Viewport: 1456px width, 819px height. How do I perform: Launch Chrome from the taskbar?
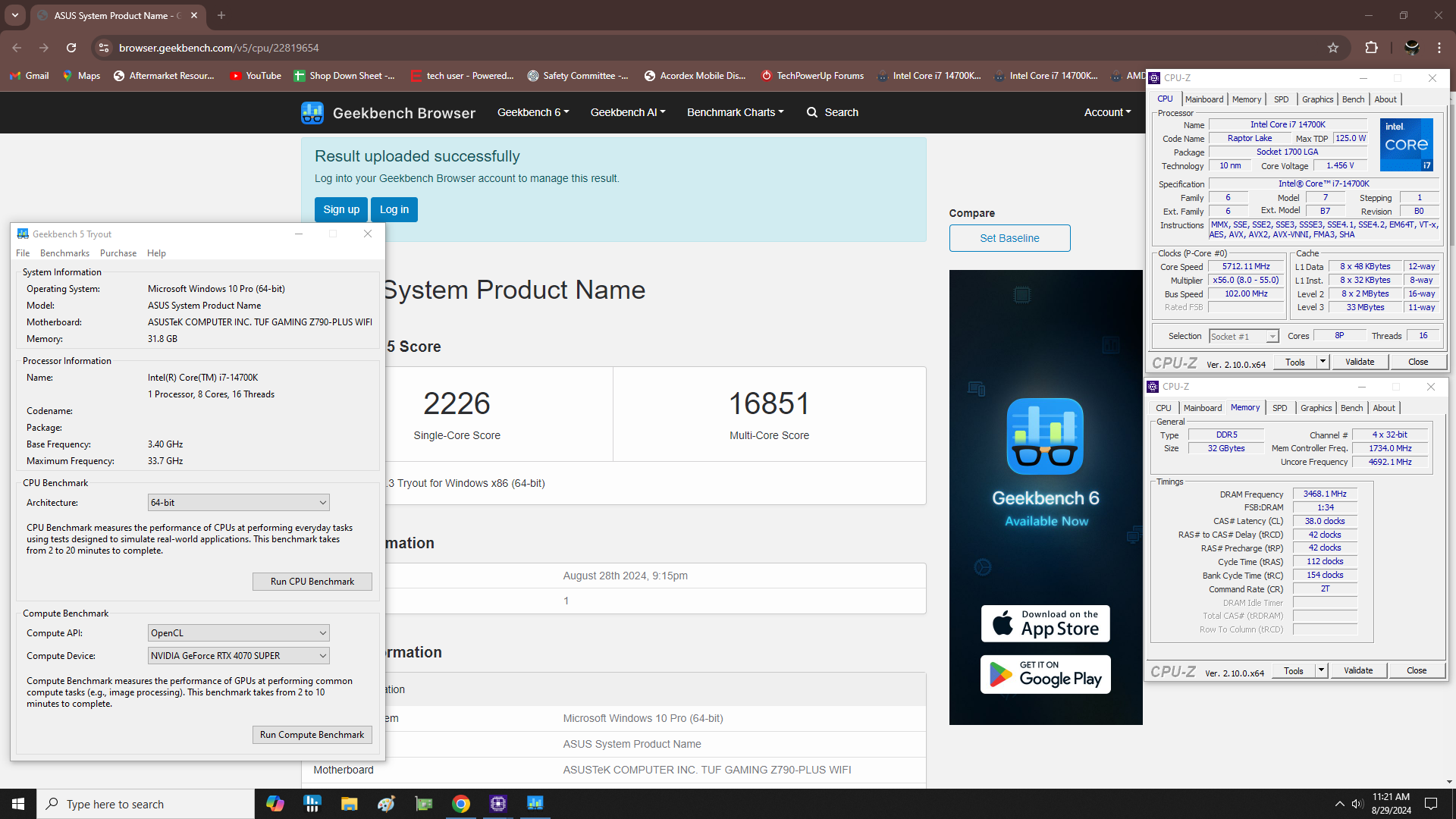point(461,804)
